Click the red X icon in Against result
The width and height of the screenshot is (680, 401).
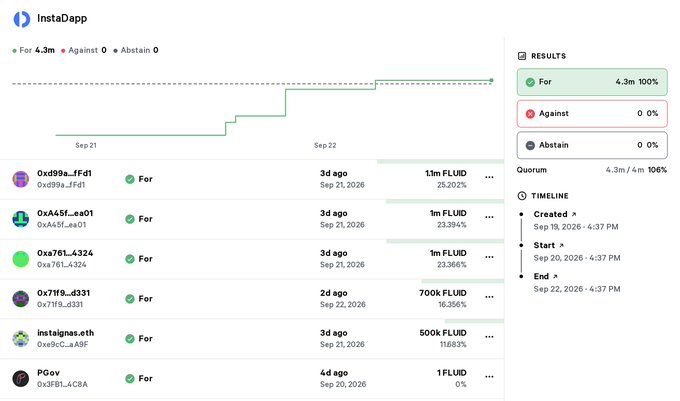530,114
